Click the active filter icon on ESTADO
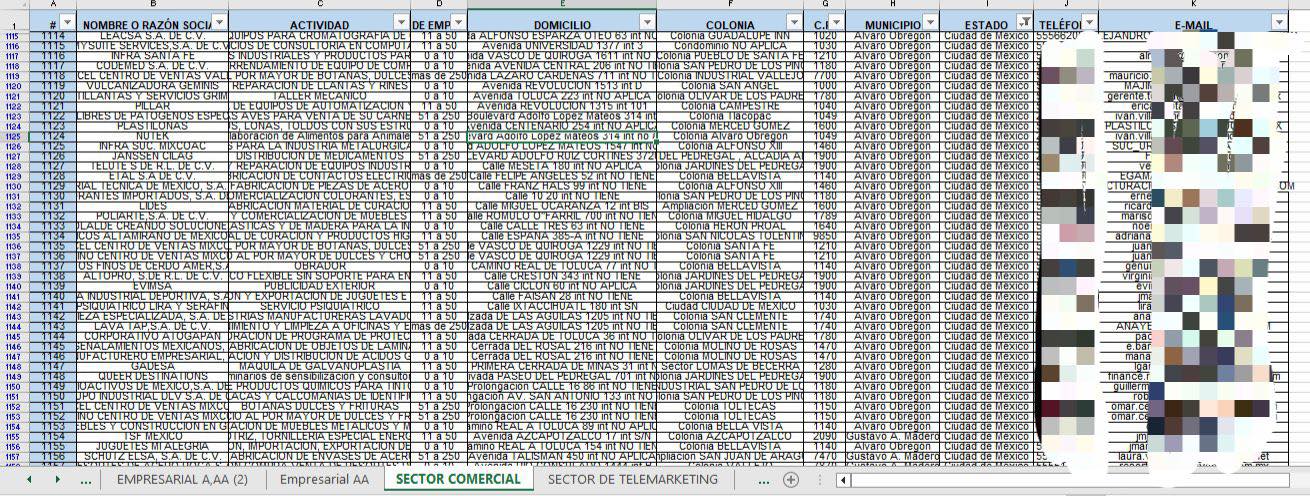Viewport: 1310px width, 496px height. point(1024,23)
